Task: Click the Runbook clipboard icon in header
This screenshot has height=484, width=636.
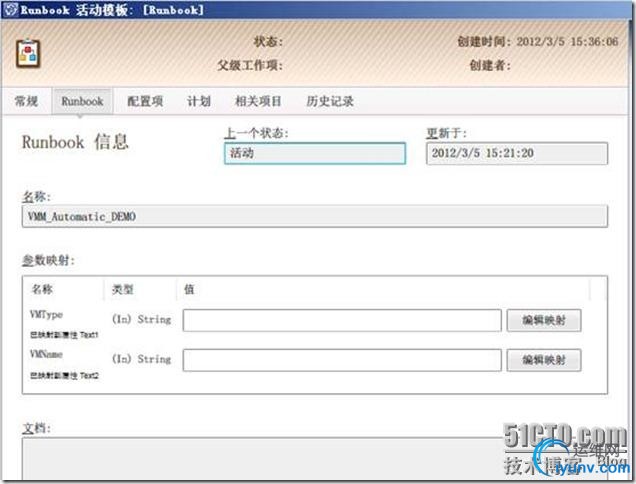Action: coord(28,53)
